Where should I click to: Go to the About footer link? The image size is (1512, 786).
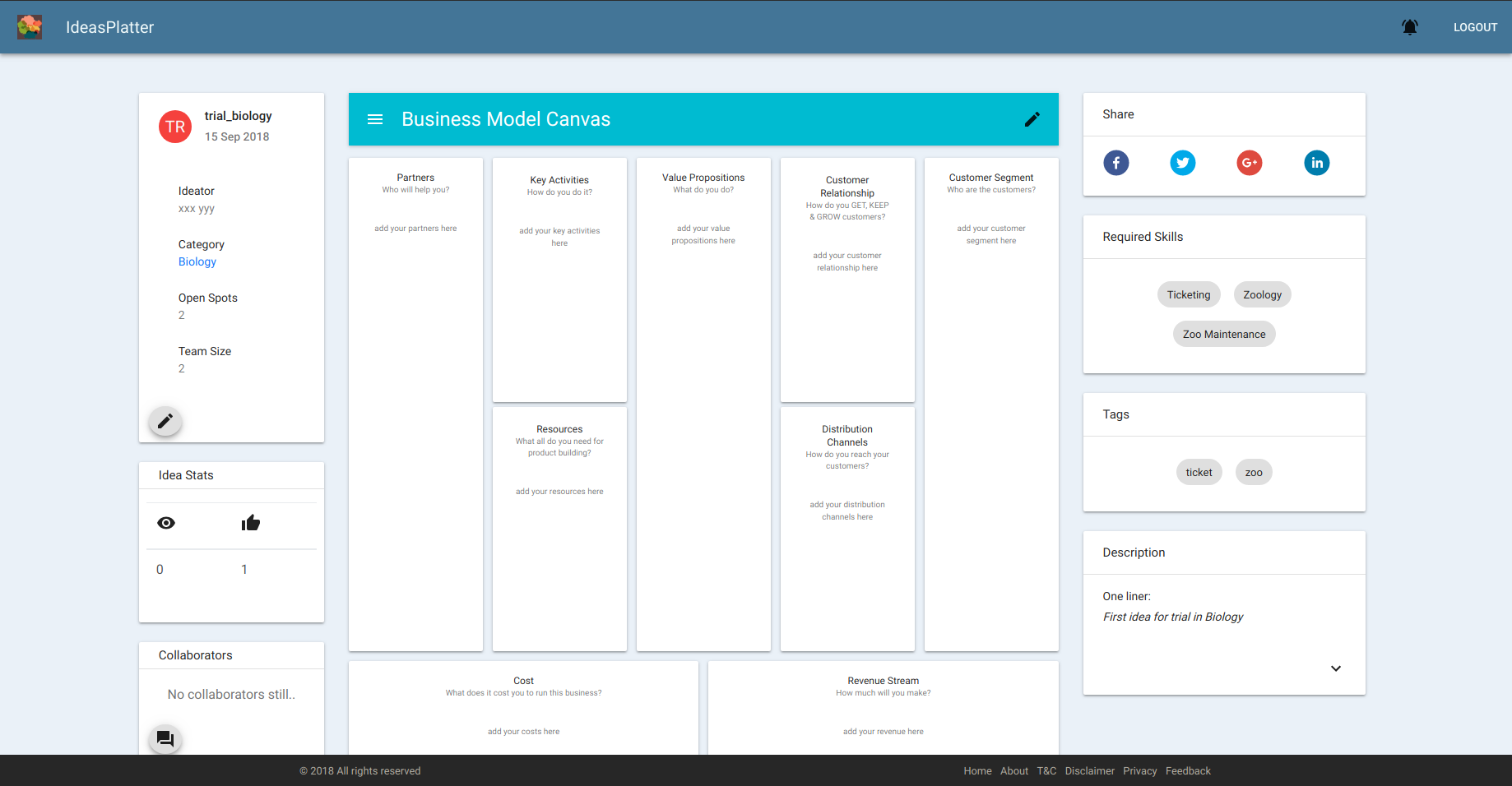point(1014,771)
